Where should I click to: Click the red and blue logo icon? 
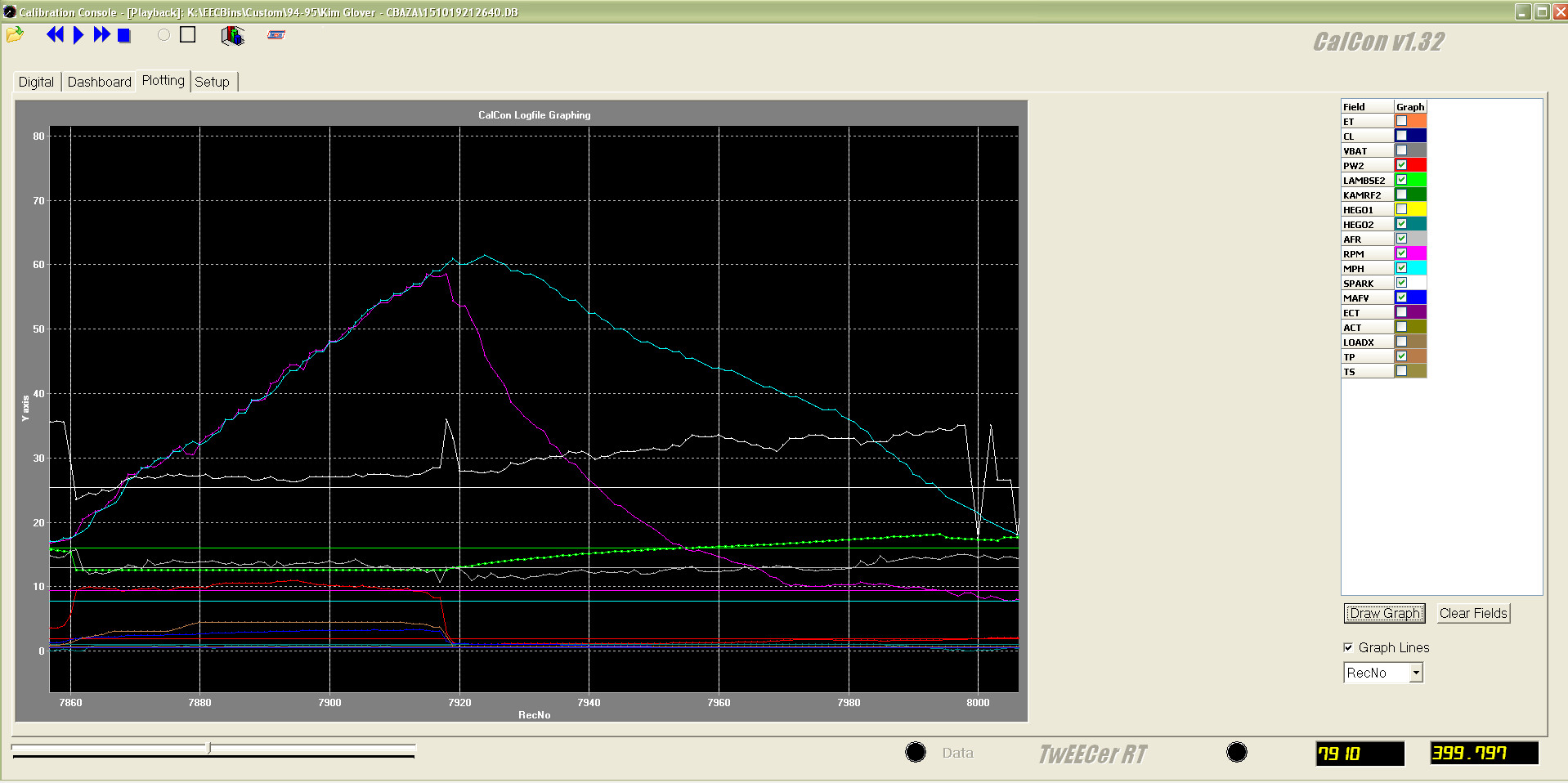coord(276,35)
